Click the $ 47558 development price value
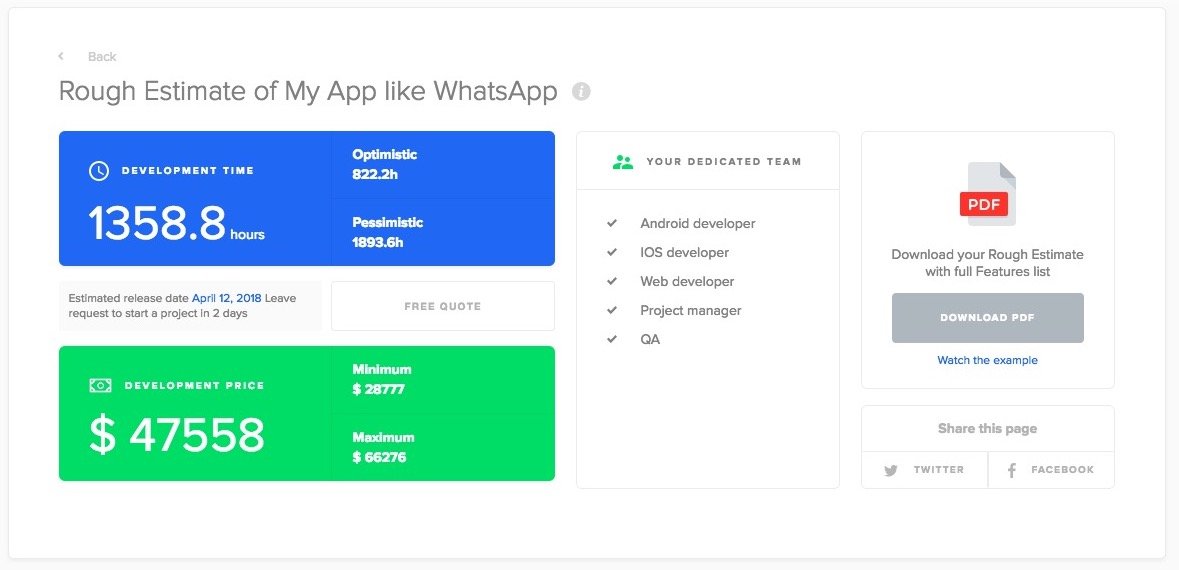This screenshot has height=570, width=1179. 177,435
